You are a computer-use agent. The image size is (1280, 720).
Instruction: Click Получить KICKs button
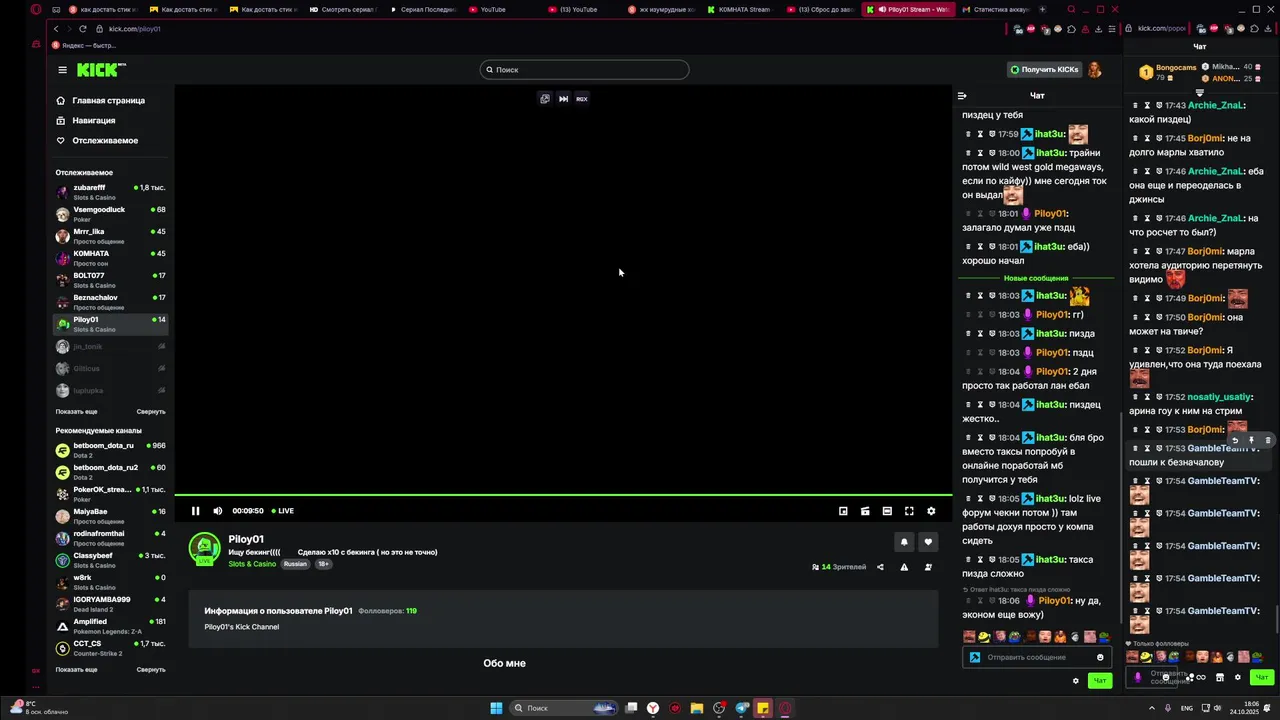coord(1044,70)
